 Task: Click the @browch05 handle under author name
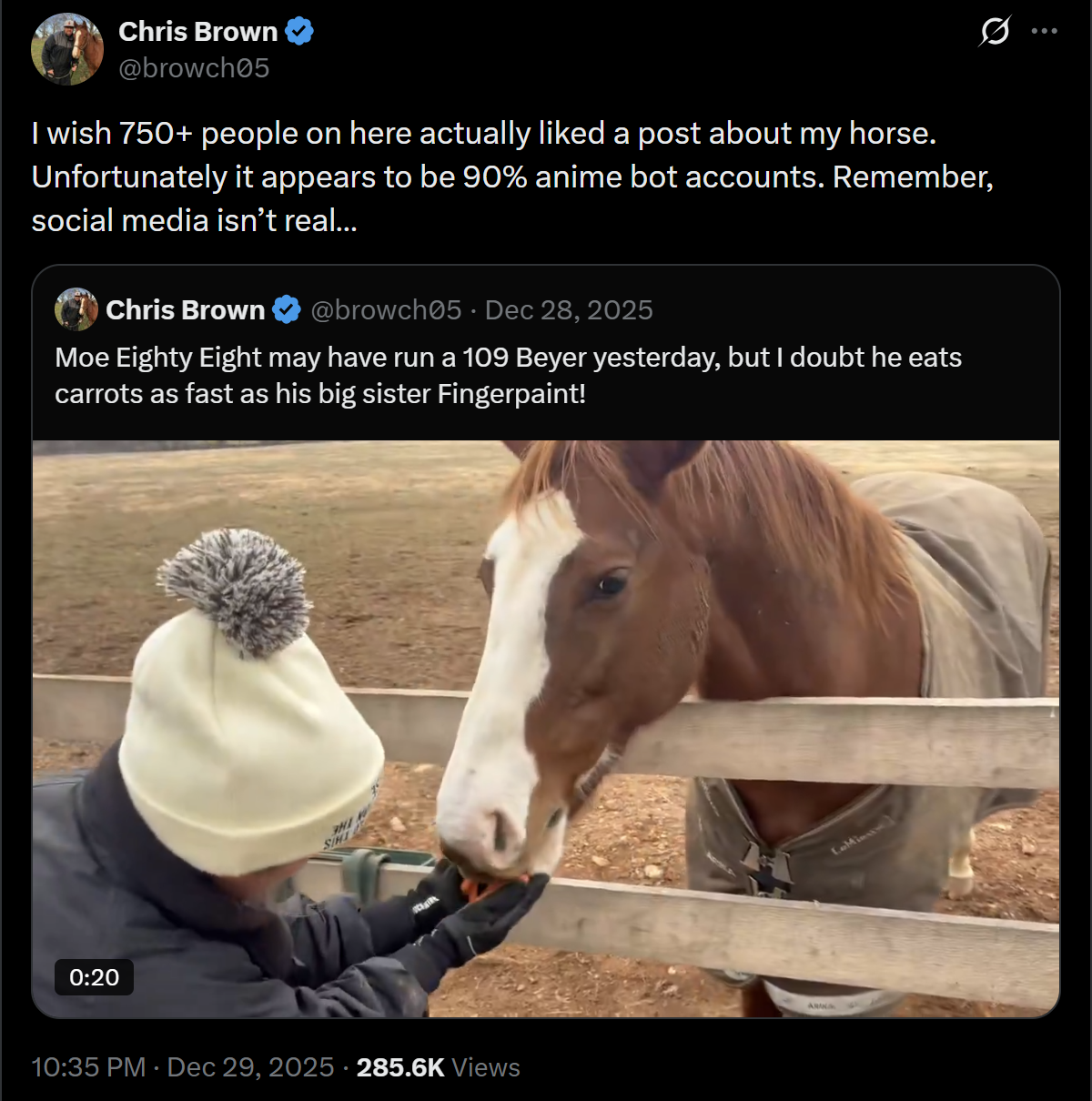click(194, 68)
